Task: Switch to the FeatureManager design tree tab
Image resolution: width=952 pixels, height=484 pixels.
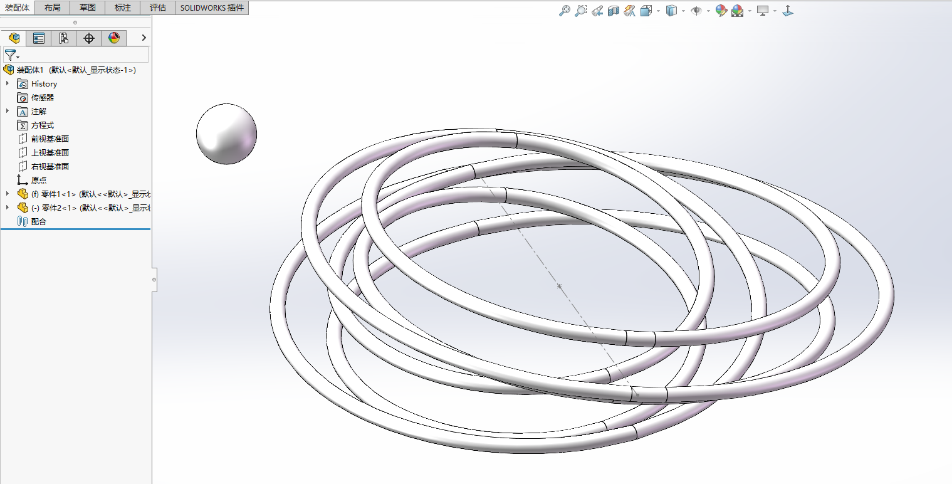Action: [14, 38]
